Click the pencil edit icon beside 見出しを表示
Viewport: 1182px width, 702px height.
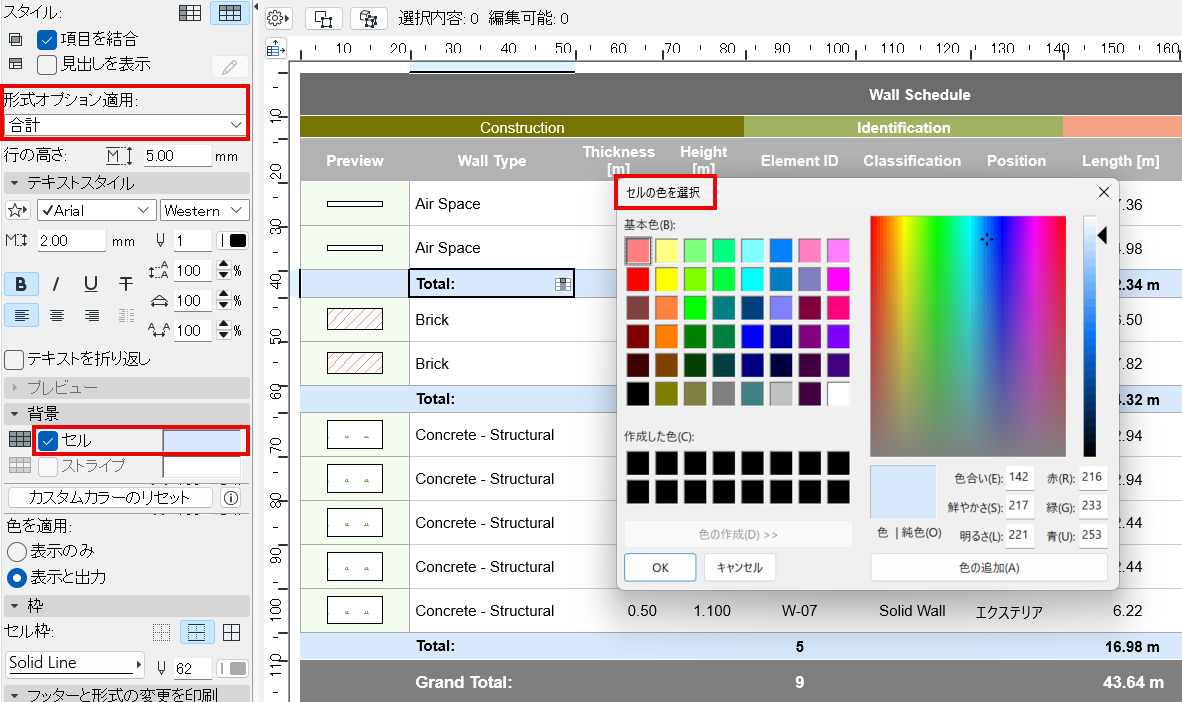[x=230, y=66]
